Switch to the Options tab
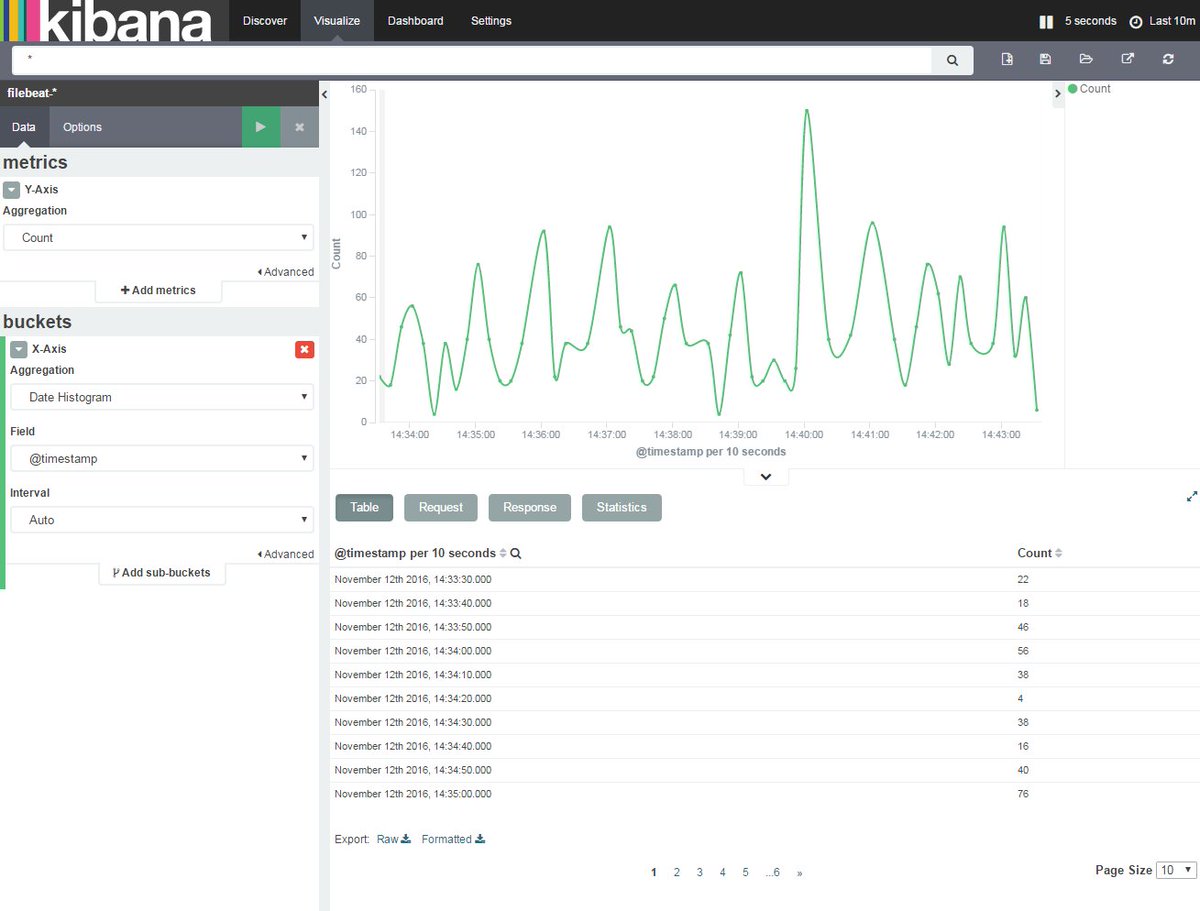Screen dimensions: 1200x911 [x=82, y=127]
